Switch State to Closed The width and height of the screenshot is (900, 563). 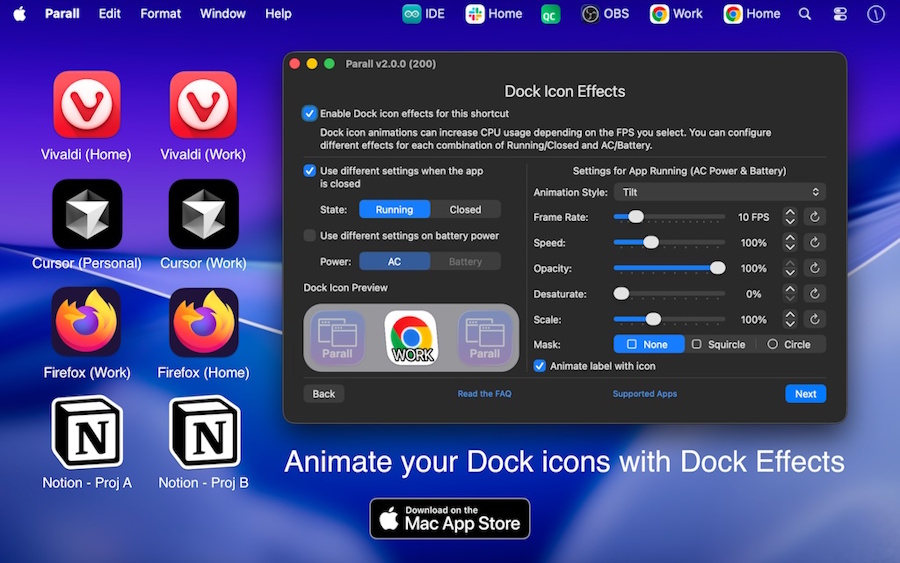coord(465,210)
